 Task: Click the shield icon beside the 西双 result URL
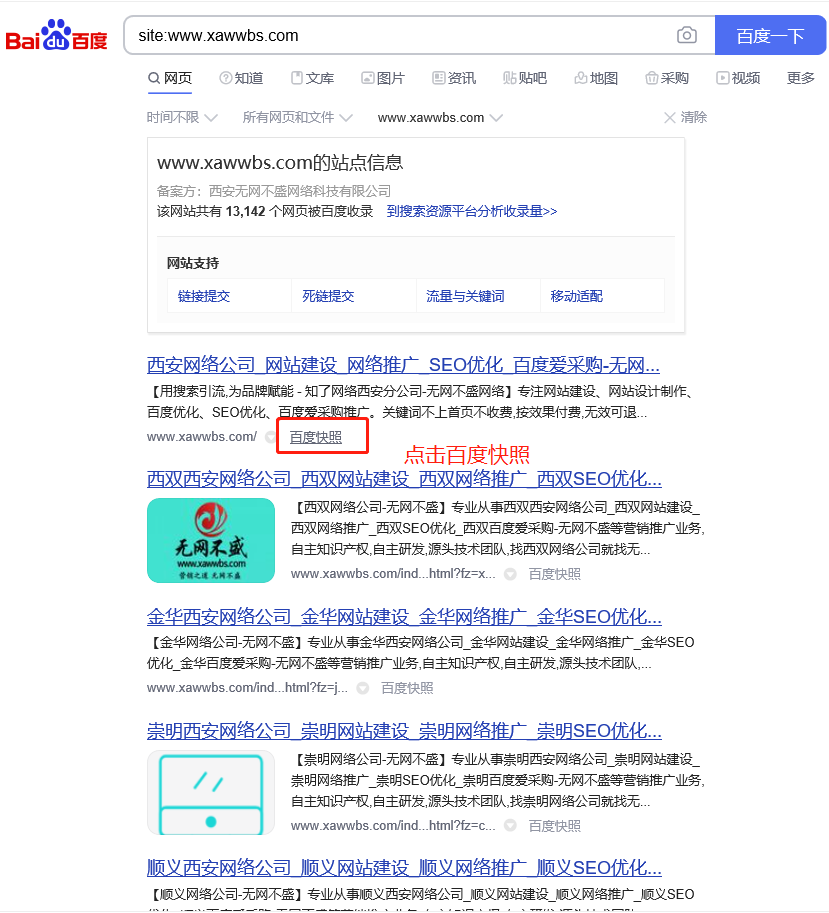tap(510, 574)
